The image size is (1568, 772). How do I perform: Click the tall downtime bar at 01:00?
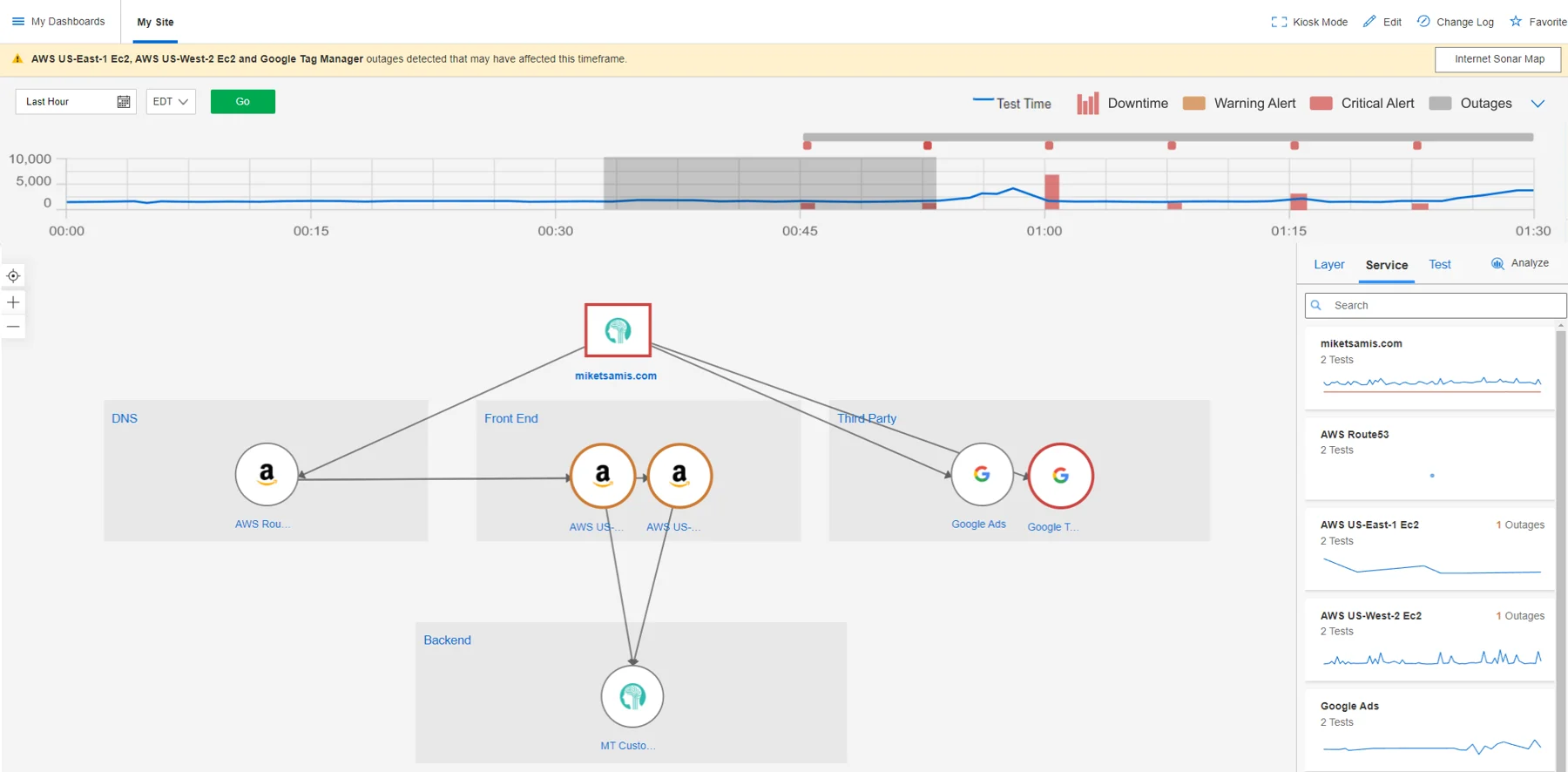[x=1052, y=192]
